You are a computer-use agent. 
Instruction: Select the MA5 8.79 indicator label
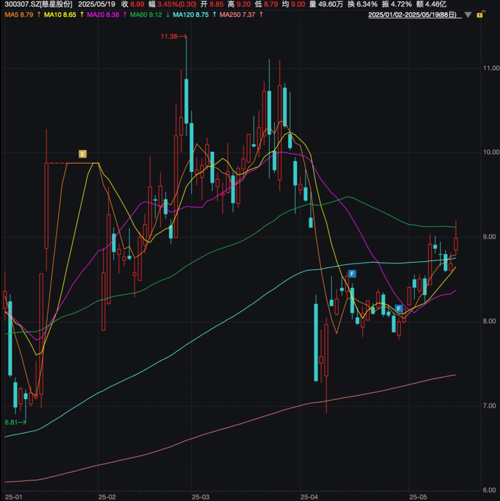click(19, 15)
